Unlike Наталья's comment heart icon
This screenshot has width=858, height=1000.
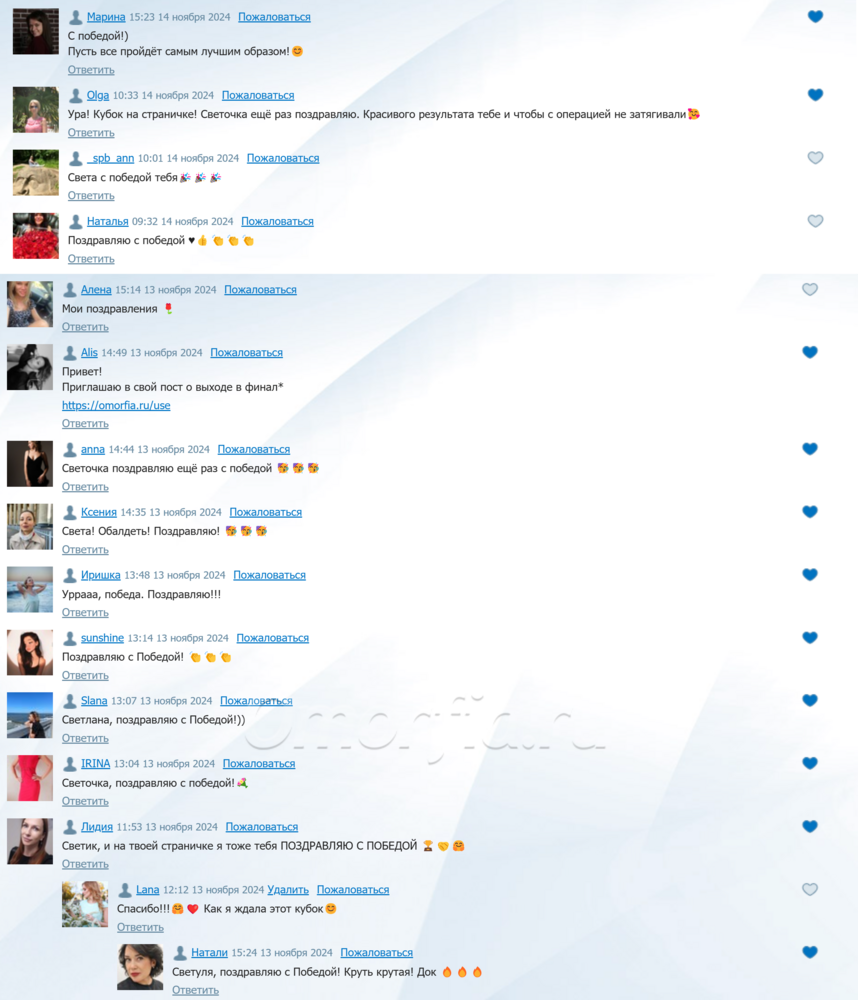815,221
